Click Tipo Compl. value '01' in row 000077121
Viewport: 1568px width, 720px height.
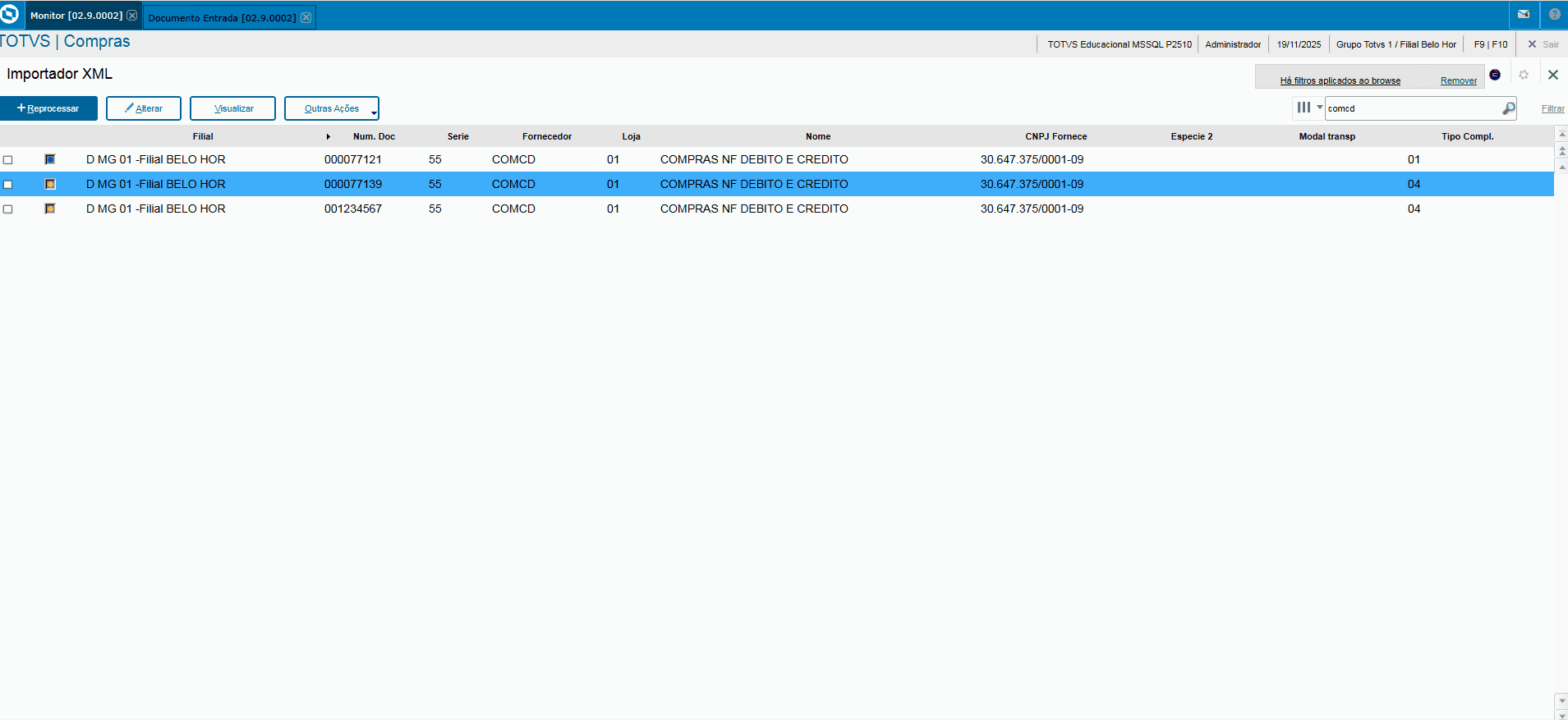(1414, 159)
